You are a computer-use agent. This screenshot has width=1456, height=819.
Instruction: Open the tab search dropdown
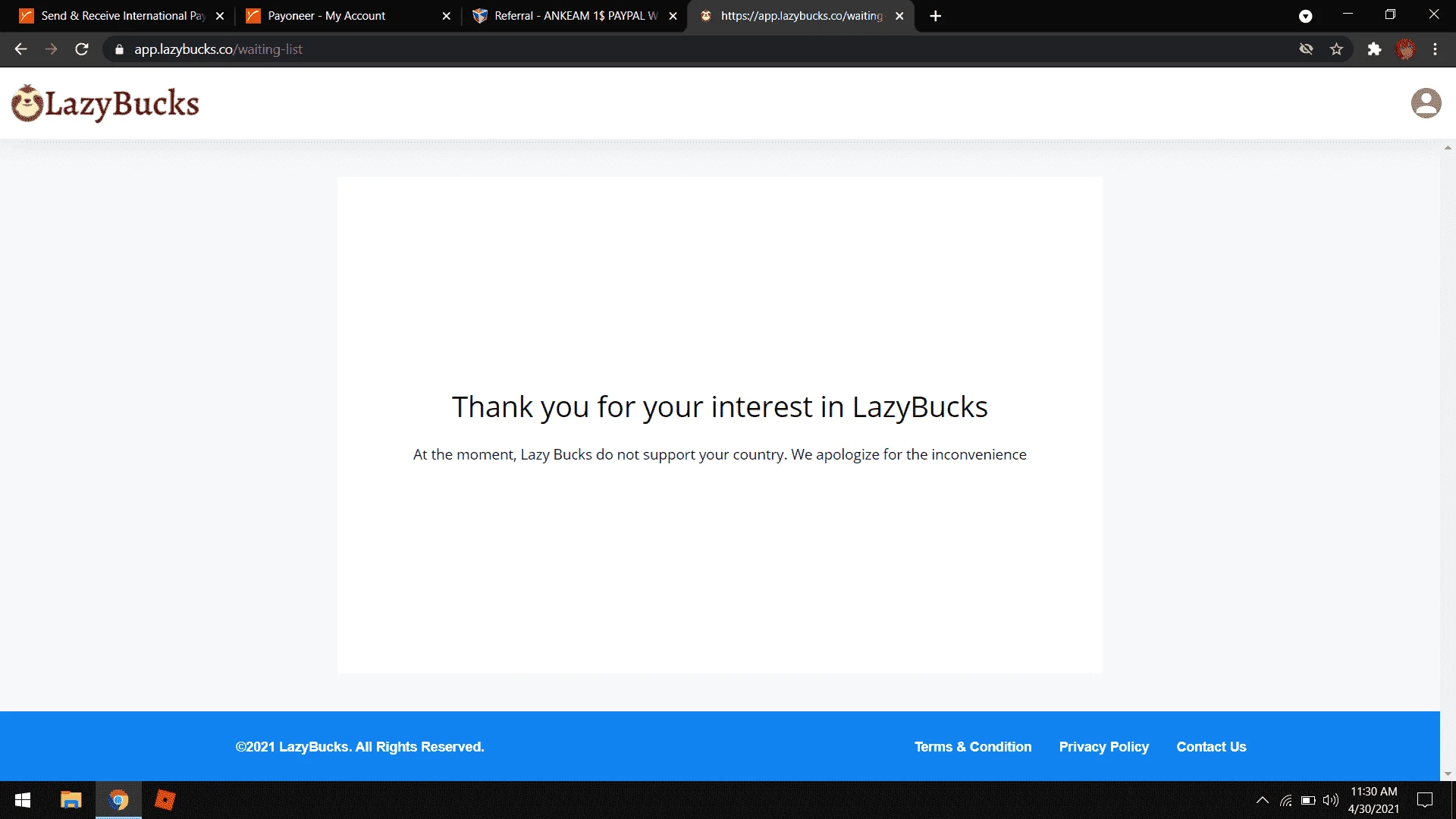1305,16
